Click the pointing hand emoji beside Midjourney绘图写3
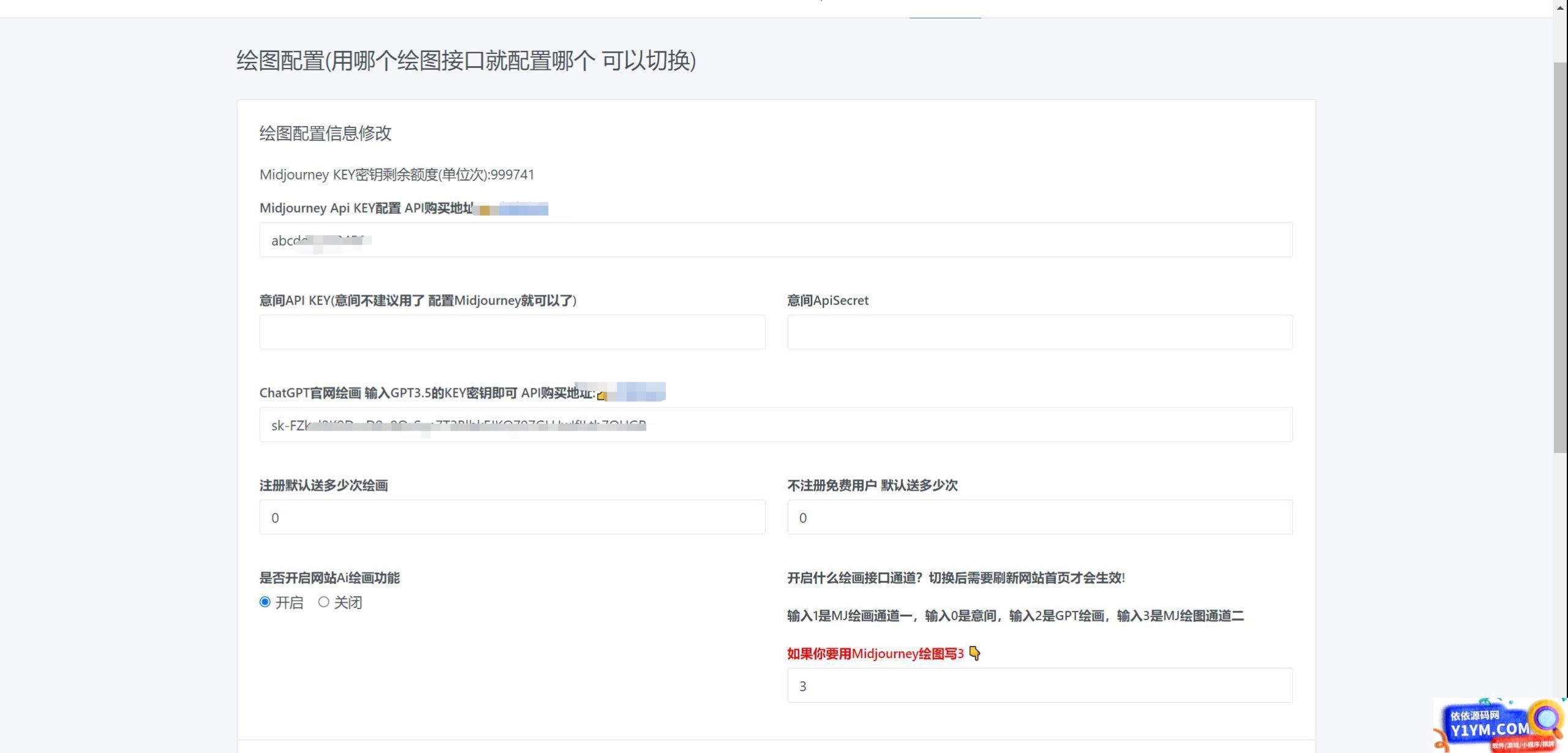This screenshot has width=1568, height=753. click(x=974, y=654)
